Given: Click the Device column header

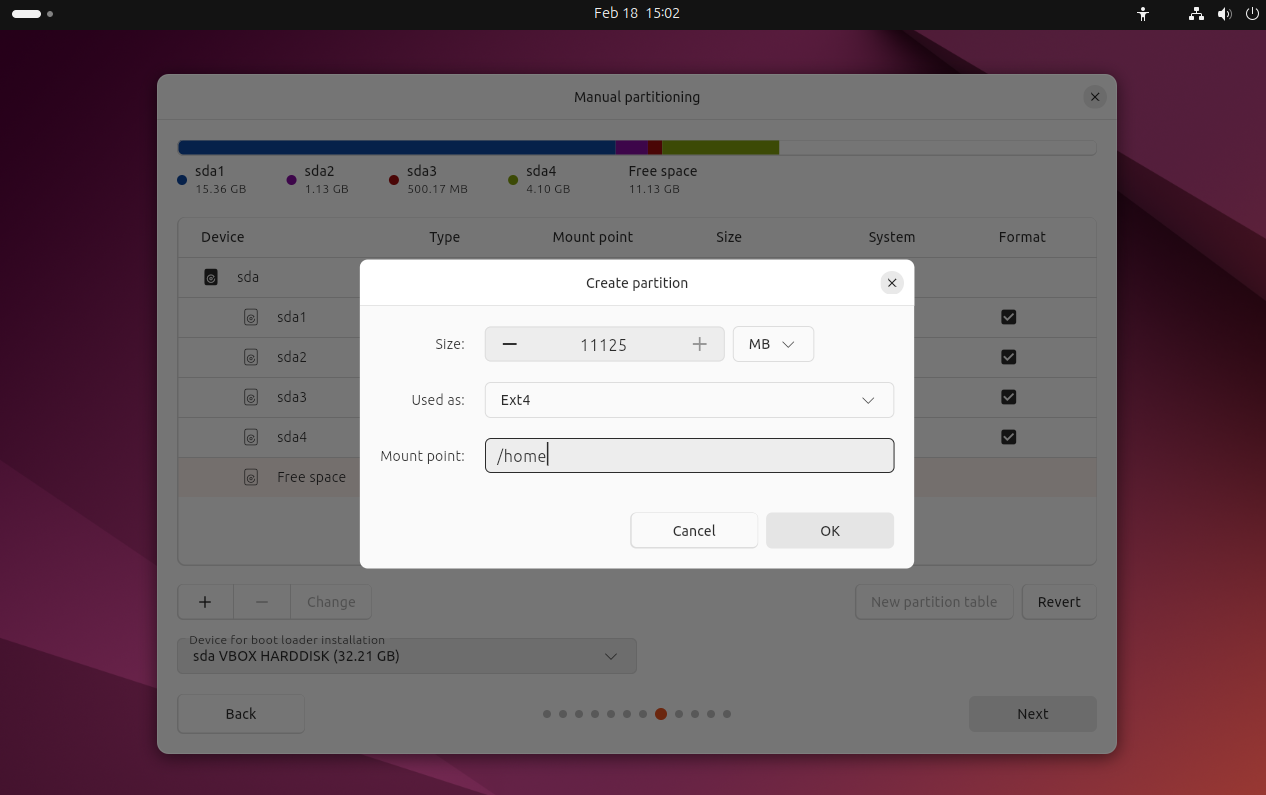Looking at the screenshot, I should (x=222, y=237).
